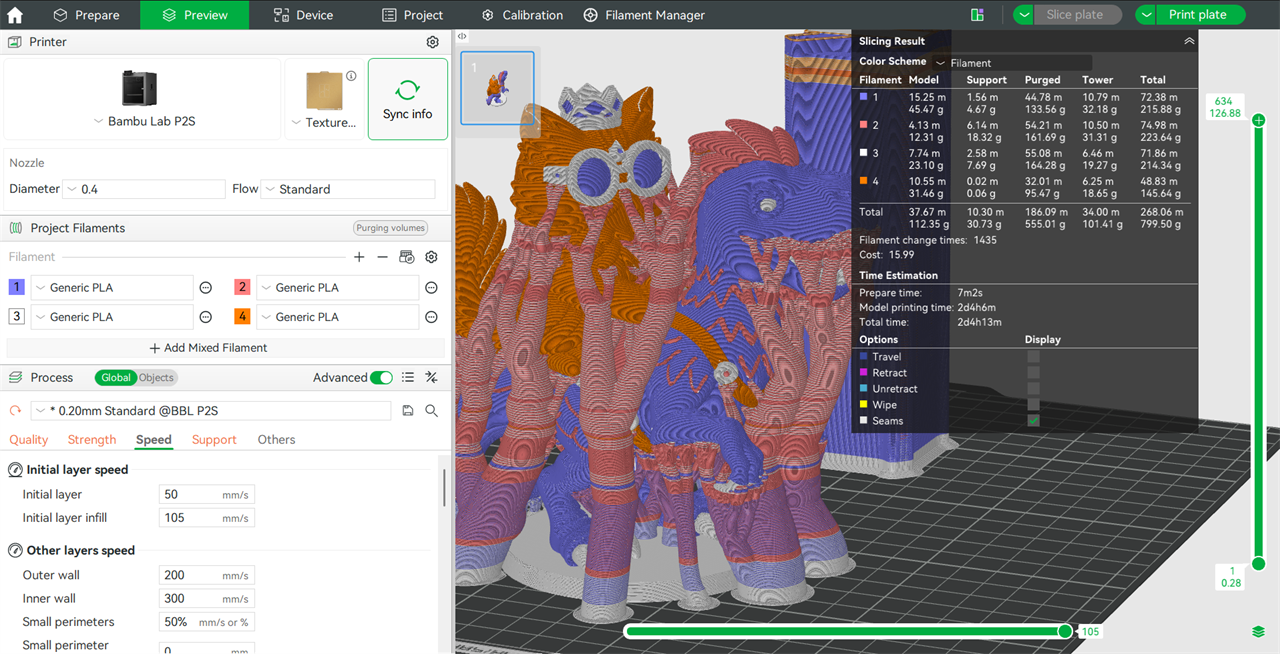Open the nozzle Diameter dropdown
The width and height of the screenshot is (1280, 654).
[x=144, y=189]
